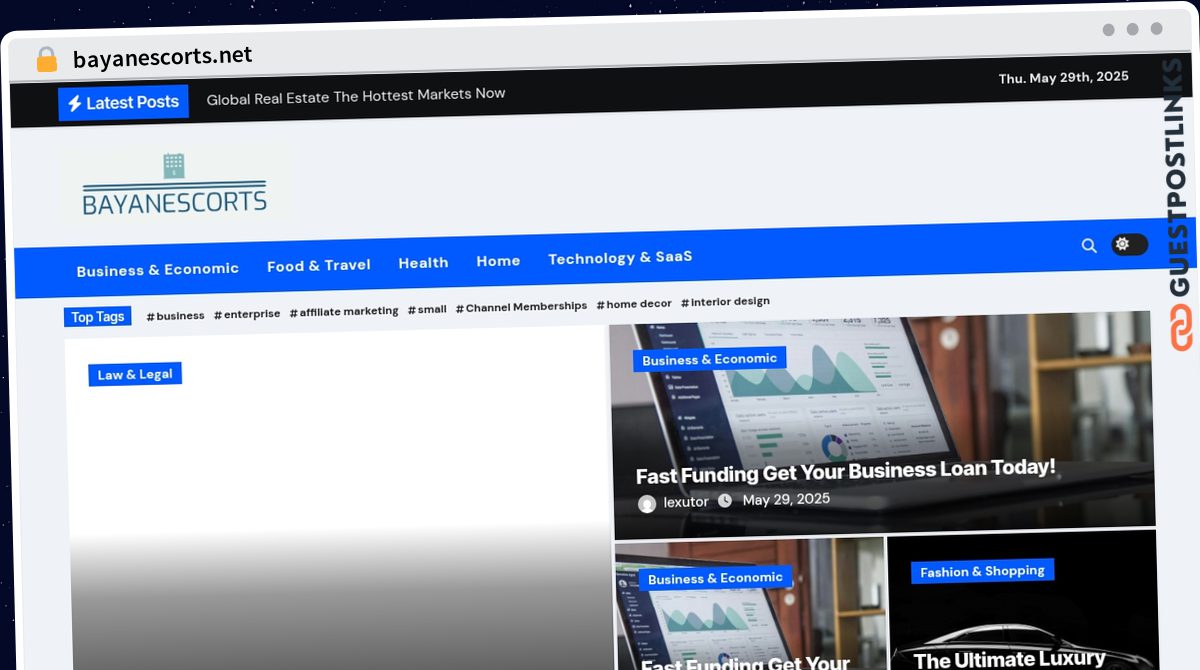Click the #small tag
This screenshot has width=1200, height=670.
[x=427, y=310]
